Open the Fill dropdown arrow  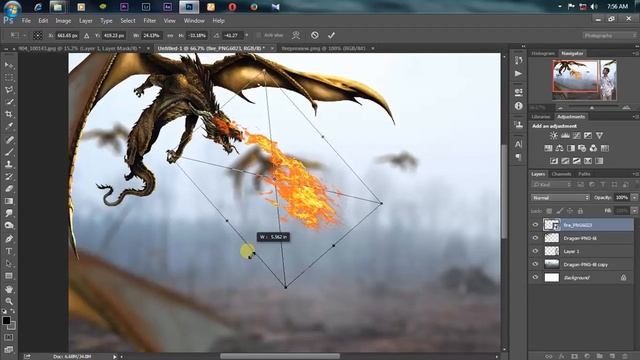634,211
